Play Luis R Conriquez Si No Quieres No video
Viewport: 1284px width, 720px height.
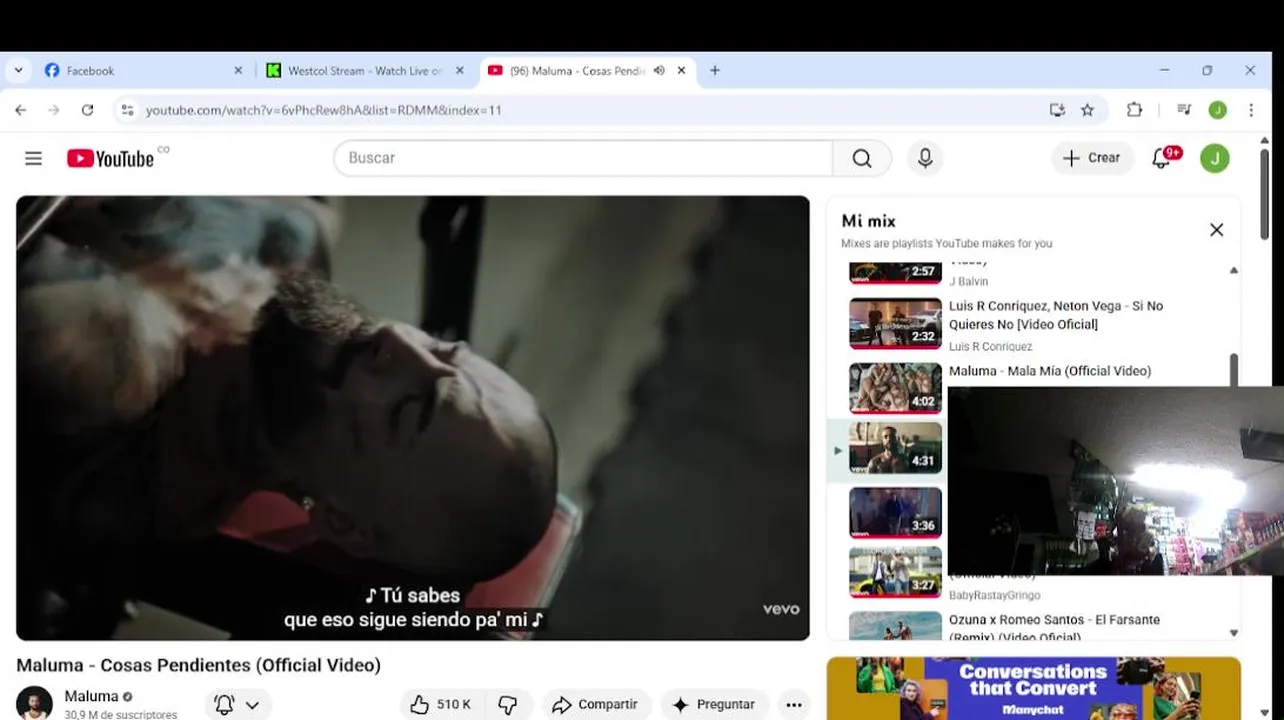(895, 323)
